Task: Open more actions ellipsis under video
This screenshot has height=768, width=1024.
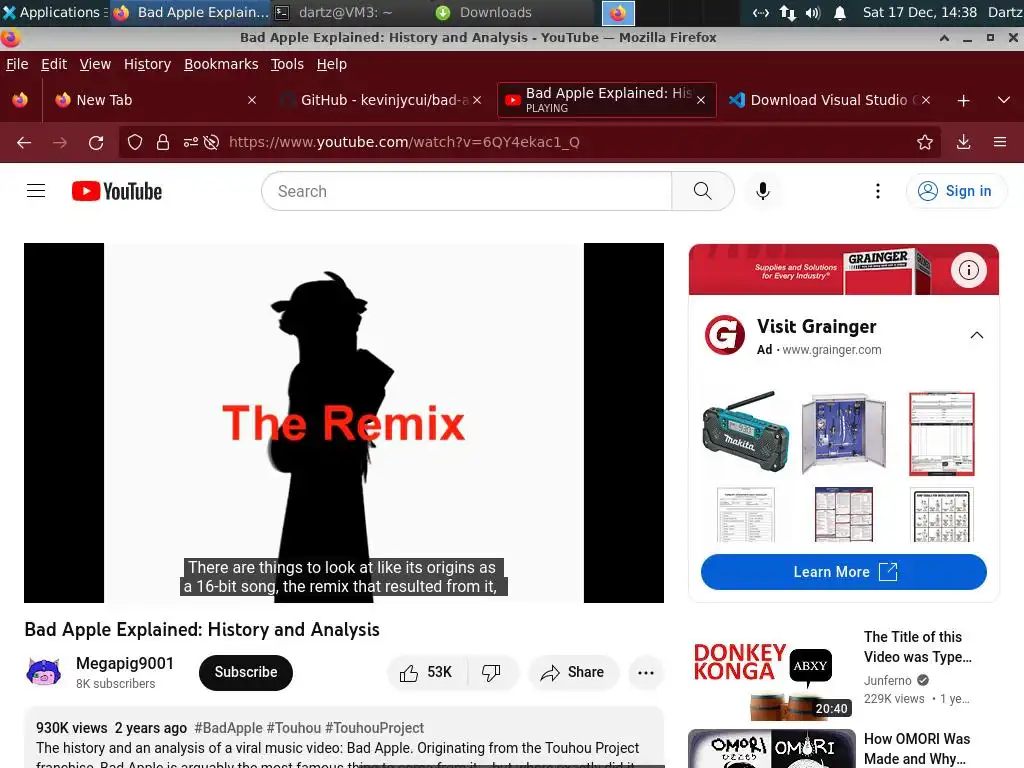Action: click(646, 673)
